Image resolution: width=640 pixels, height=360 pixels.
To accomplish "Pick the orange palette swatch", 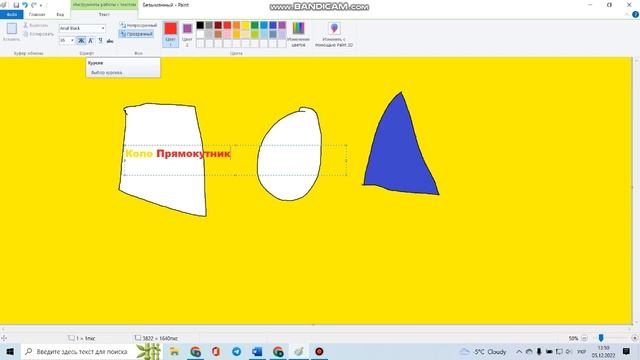I will 236,25.
